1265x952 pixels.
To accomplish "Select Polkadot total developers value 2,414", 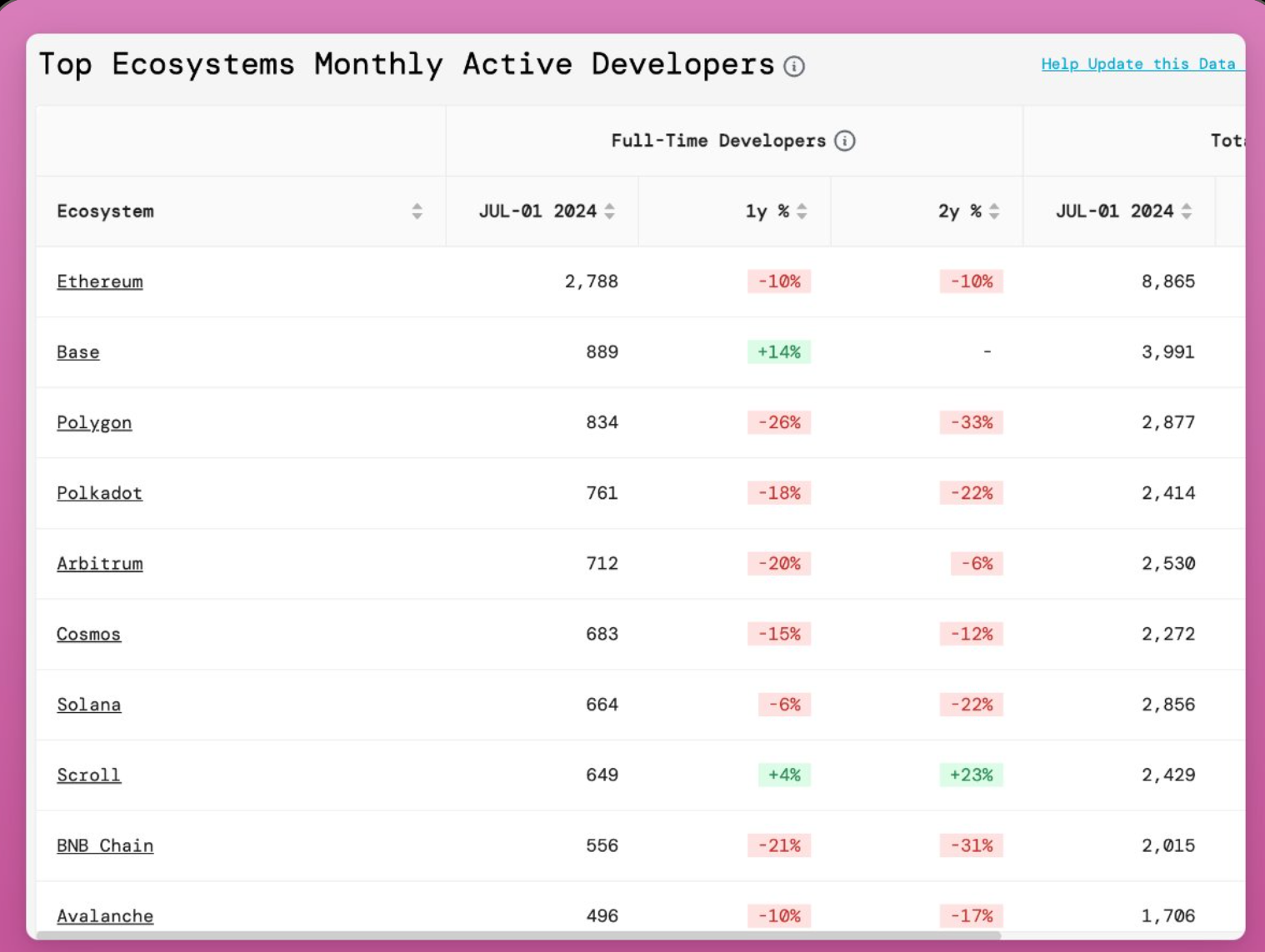I will [x=1168, y=493].
